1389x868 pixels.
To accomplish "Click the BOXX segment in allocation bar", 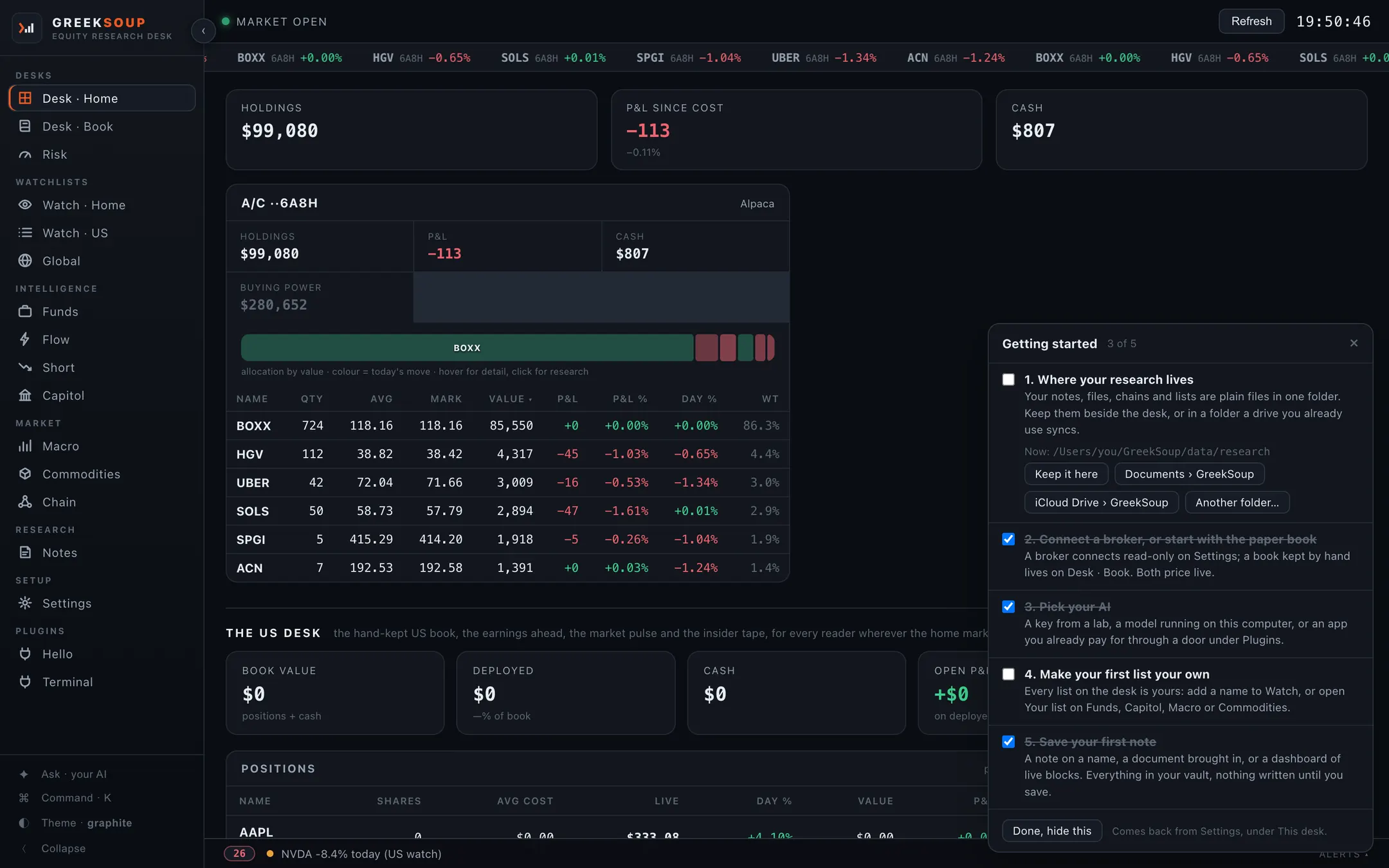I will [x=467, y=348].
